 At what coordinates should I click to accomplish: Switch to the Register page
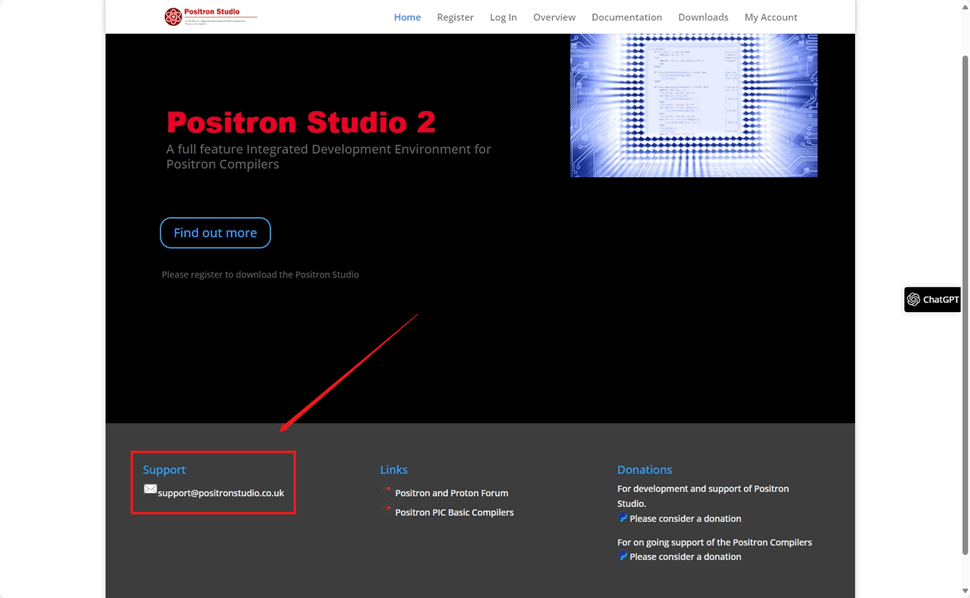(x=455, y=17)
